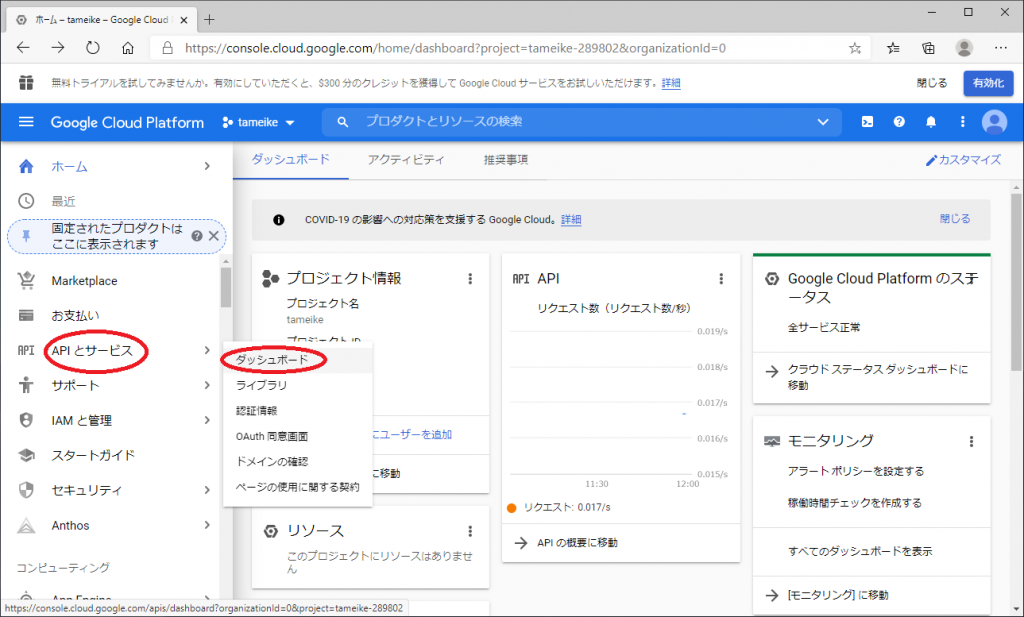Dismiss the pinned products hint

click(x=213, y=236)
